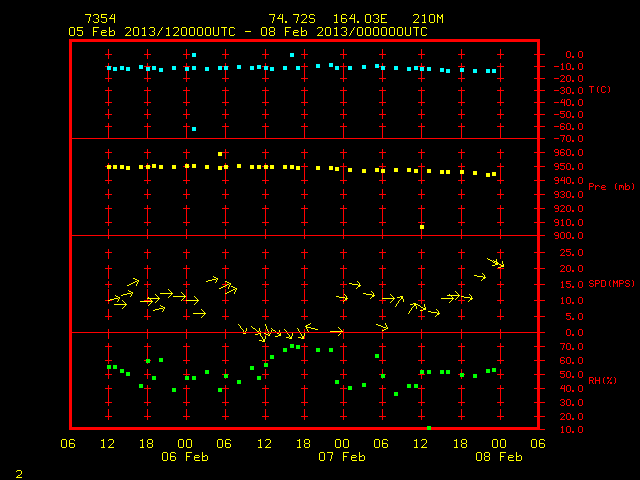640x480 pixels.
Task: Click the SPD(MPS) wind speed label
Action: [611, 284]
